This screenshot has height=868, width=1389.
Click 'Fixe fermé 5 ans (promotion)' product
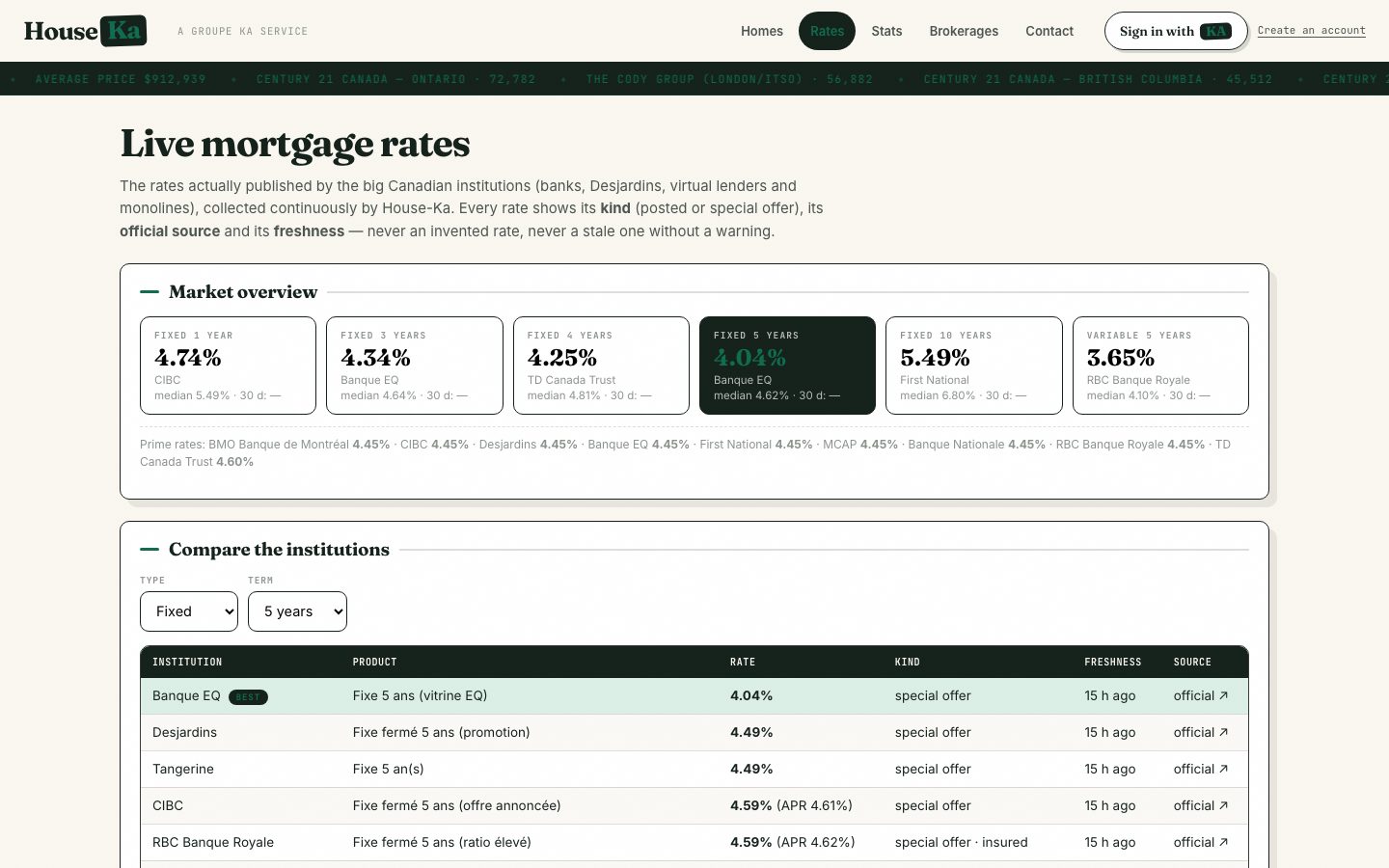(441, 732)
